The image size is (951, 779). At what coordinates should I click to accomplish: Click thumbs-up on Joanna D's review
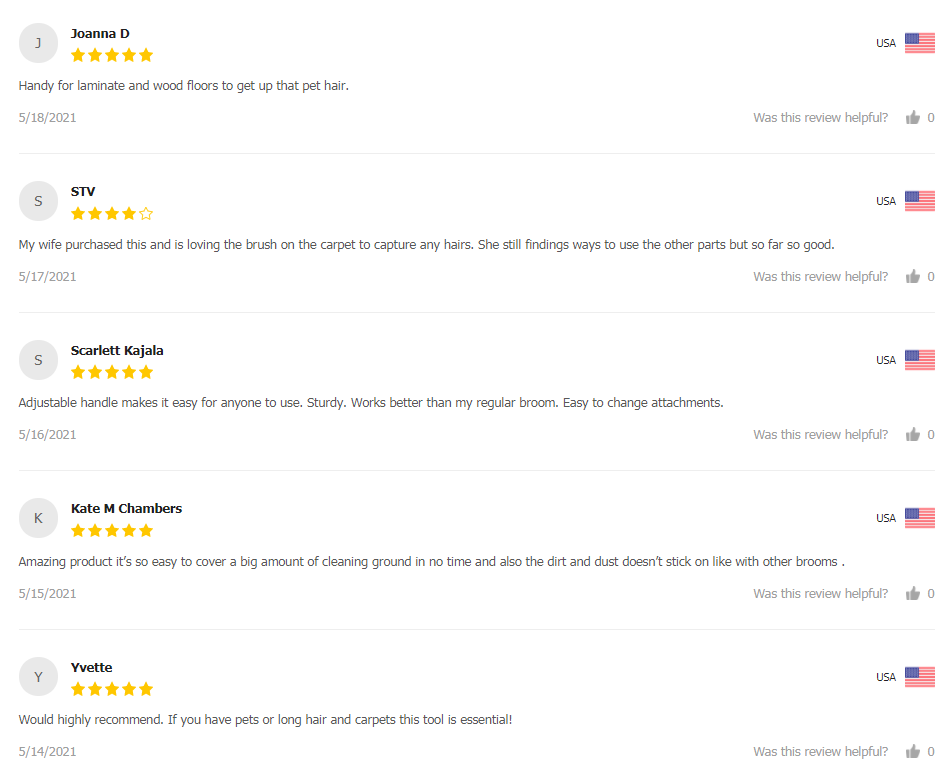(x=912, y=118)
